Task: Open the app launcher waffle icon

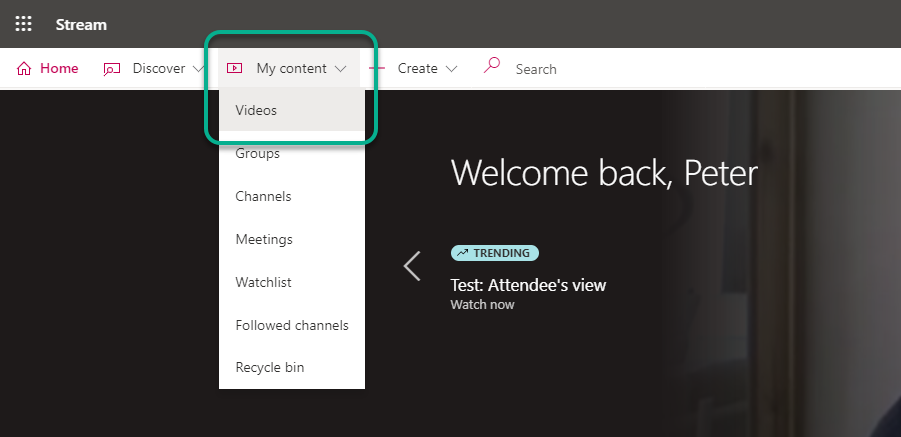Action: coord(24,24)
